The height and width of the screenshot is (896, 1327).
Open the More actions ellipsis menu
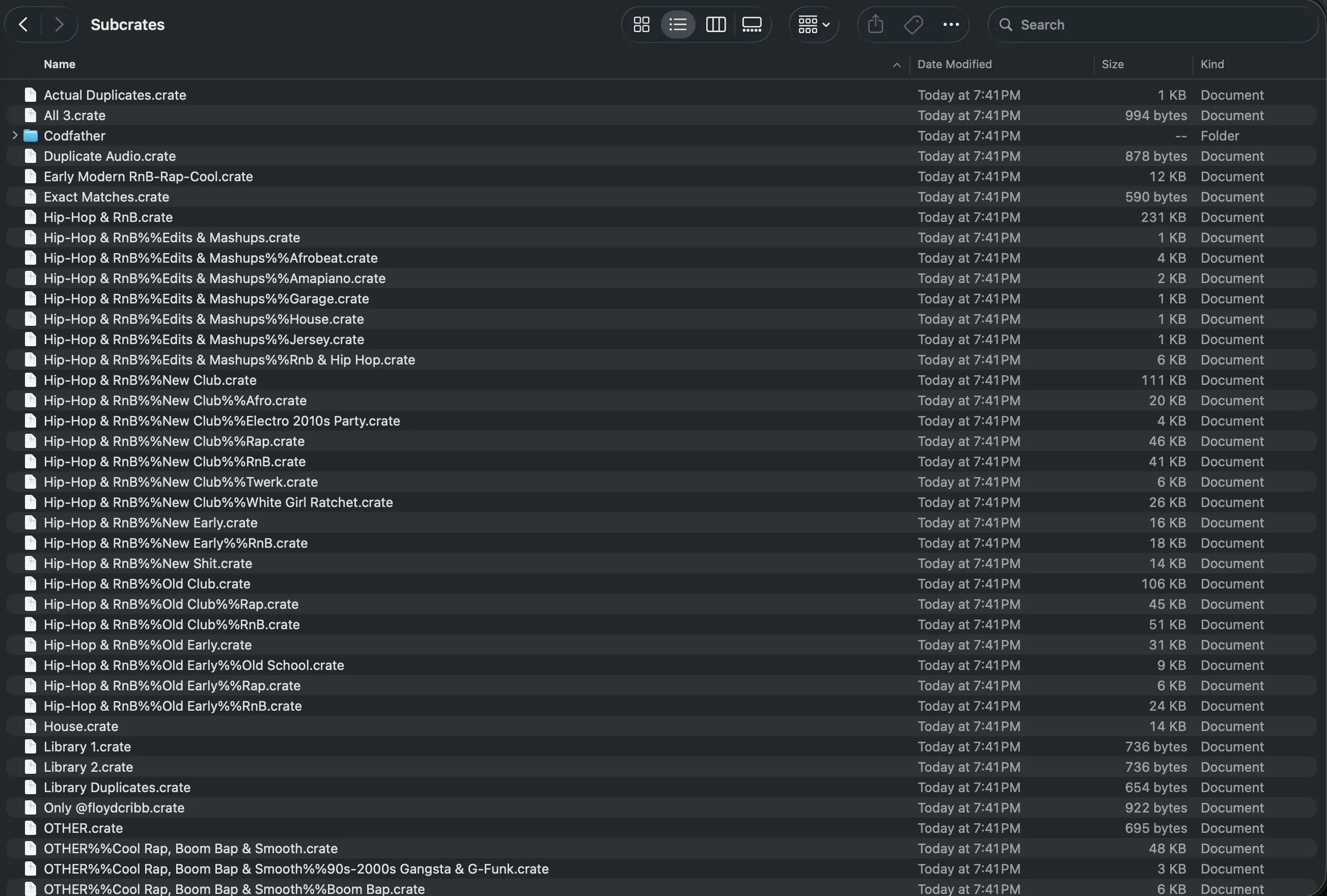pyautogui.click(x=951, y=24)
